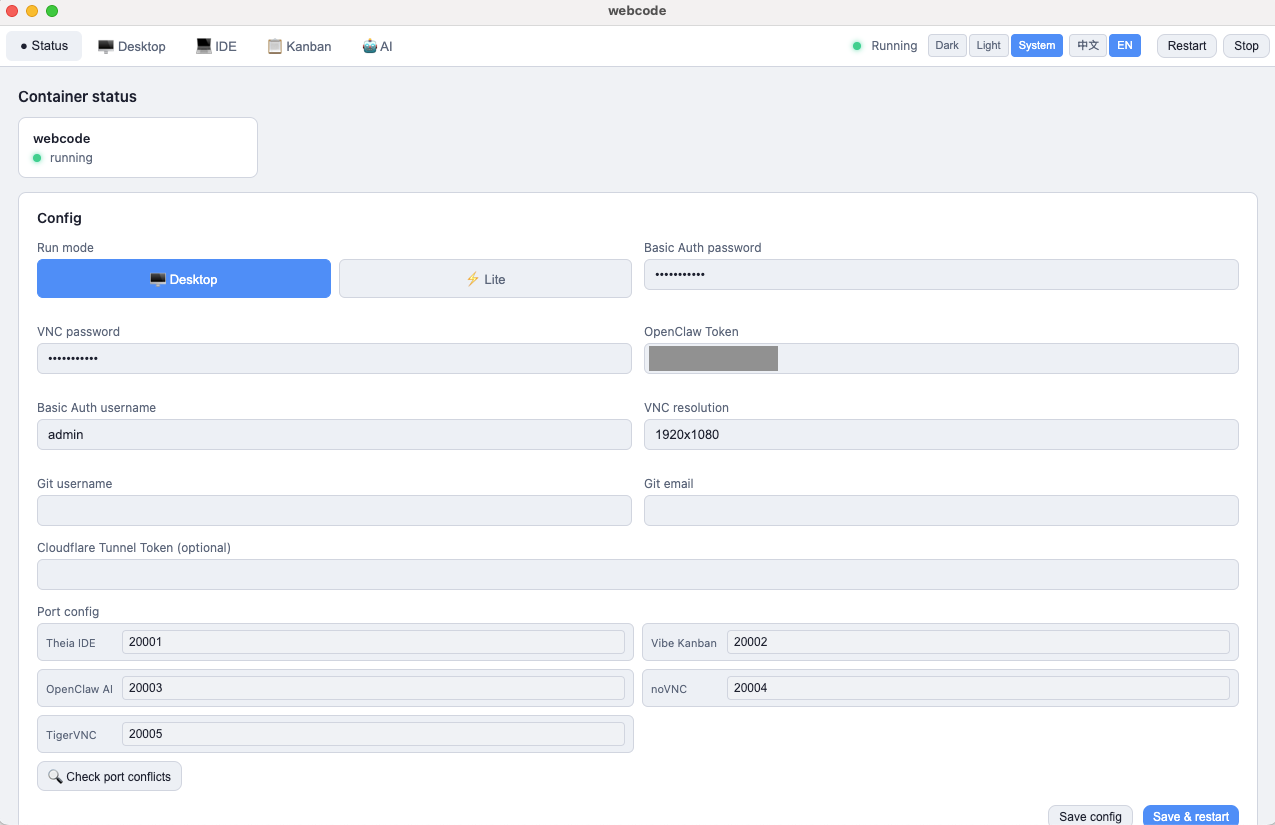Viewport: 1275px width, 825px height.
Task: Select System theme option
Action: [x=1036, y=46]
